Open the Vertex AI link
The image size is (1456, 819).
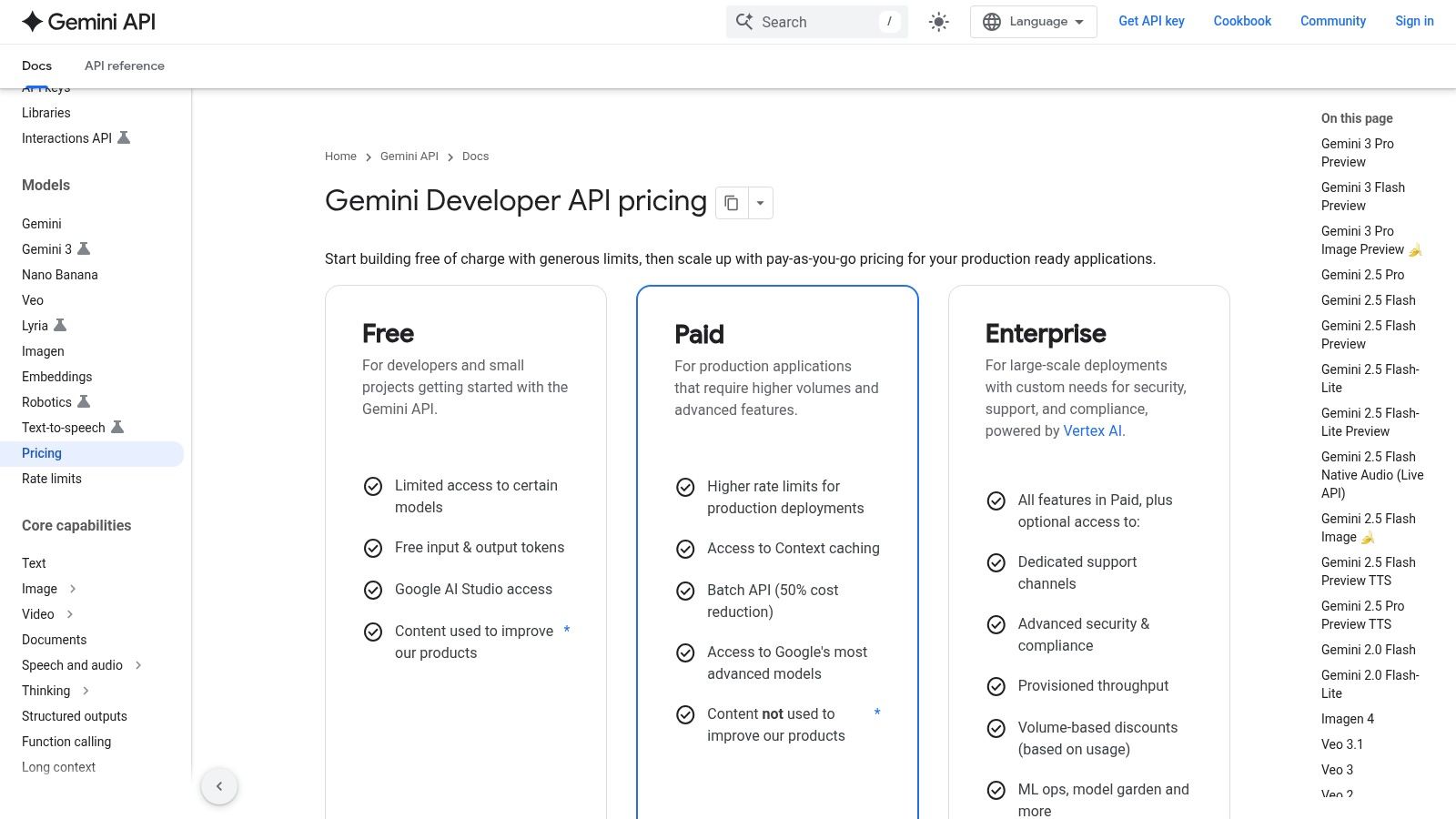tap(1092, 431)
